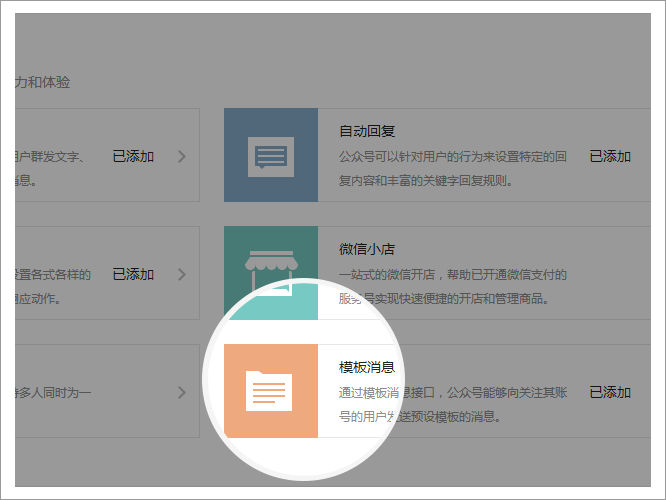Expand the chevron beside 群发文字 card
This screenshot has width=666, height=500.
click(181, 156)
